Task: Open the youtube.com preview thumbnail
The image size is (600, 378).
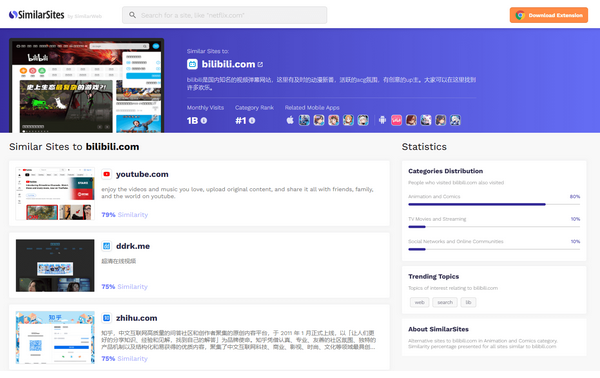Action: click(55, 194)
